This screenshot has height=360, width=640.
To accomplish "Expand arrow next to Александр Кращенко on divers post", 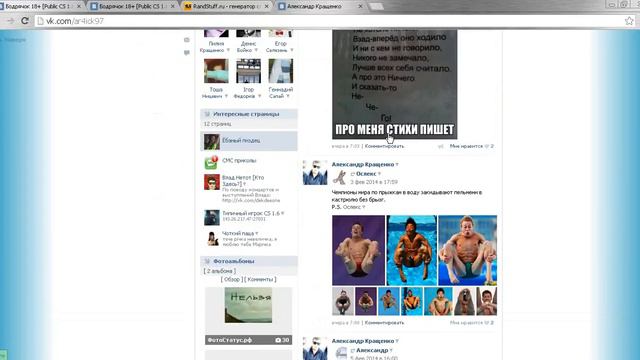I will (x=397, y=164).
